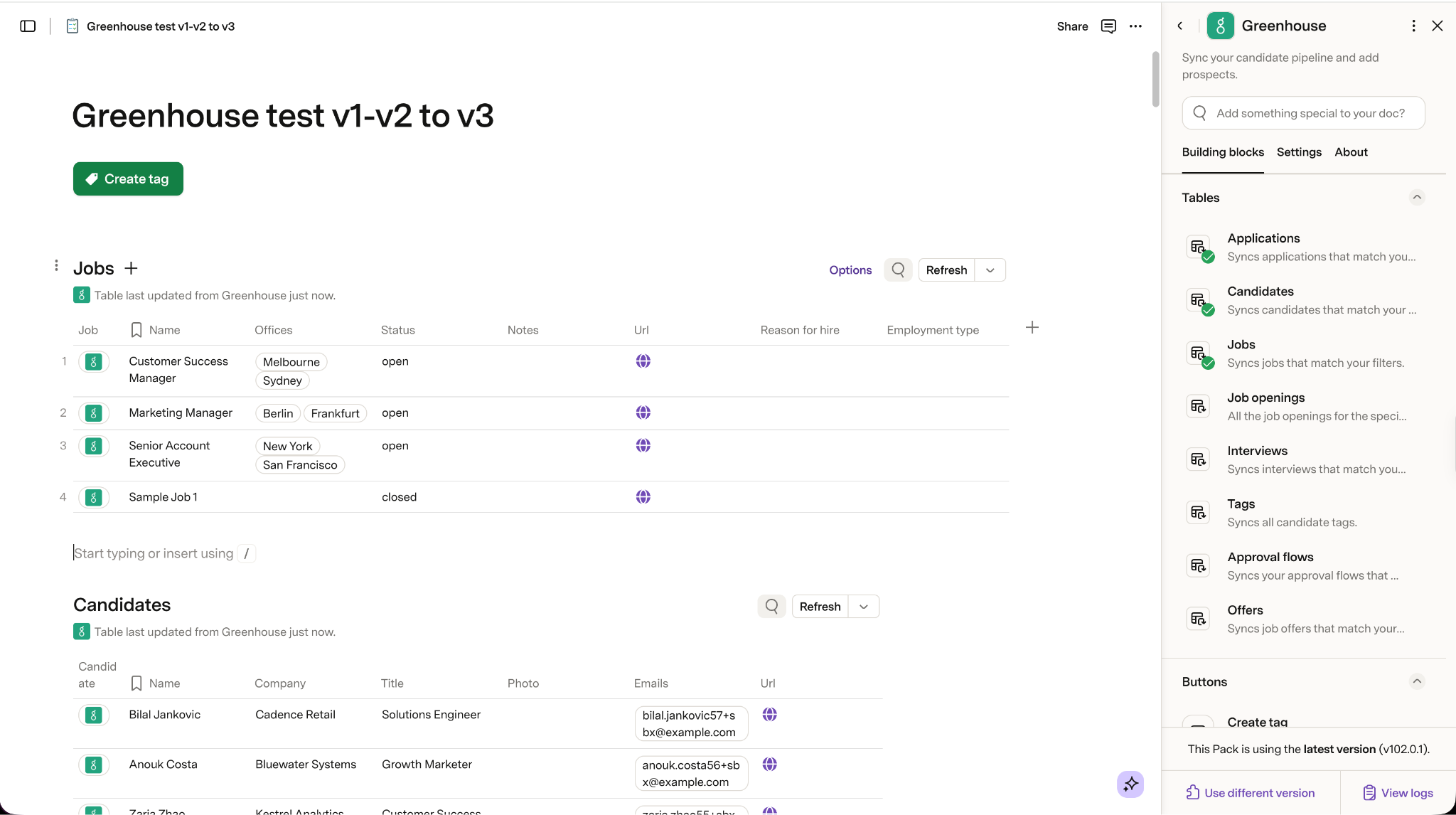Click the document vertical scrollbar
The width and height of the screenshot is (1456, 815).
(1156, 78)
